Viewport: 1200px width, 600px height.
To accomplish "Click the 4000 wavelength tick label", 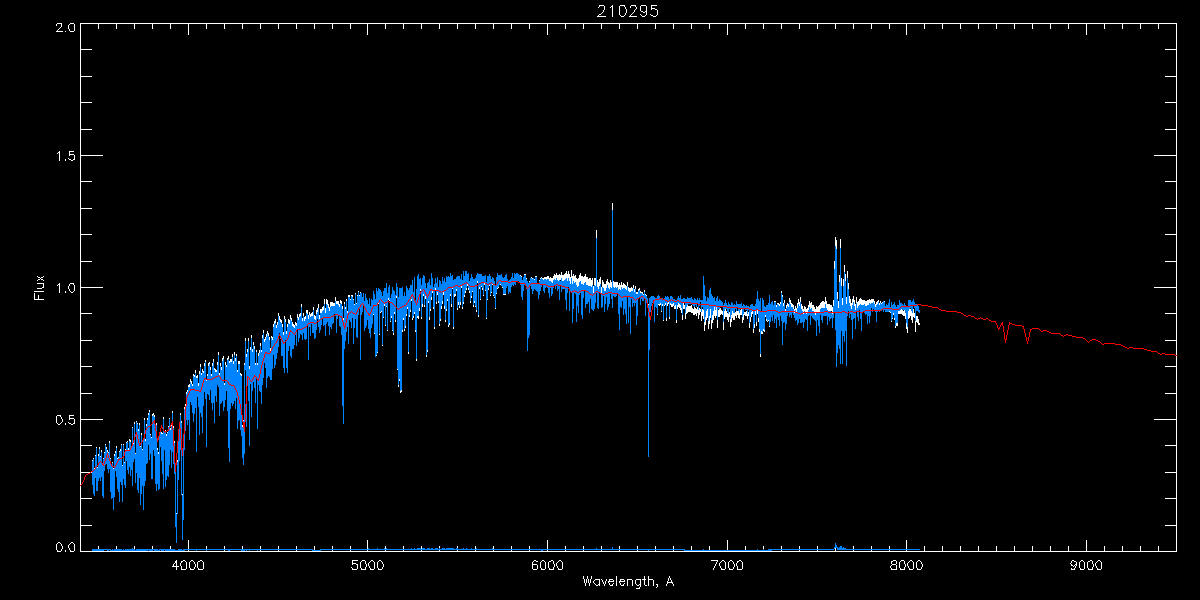I will 188,565.
